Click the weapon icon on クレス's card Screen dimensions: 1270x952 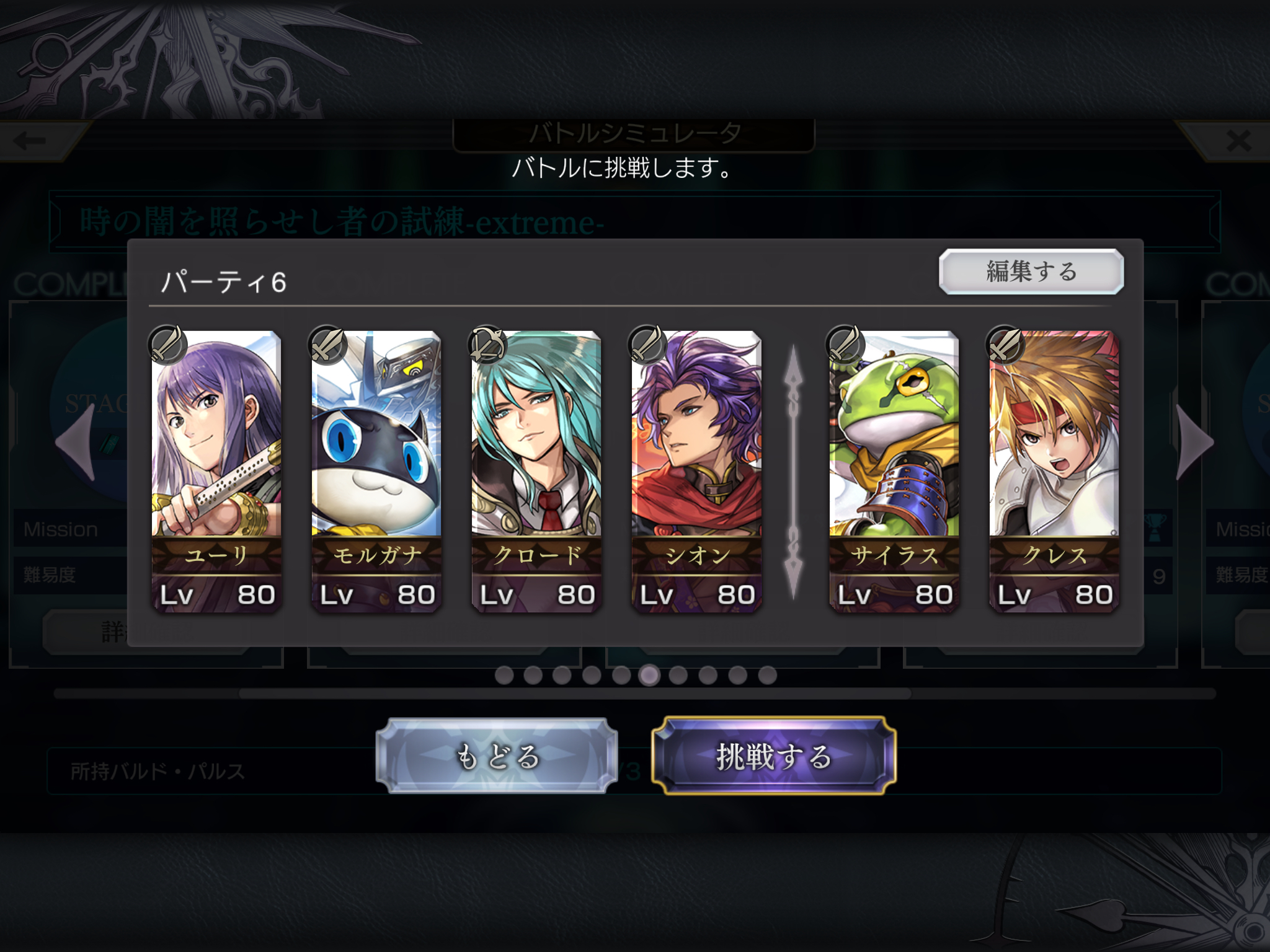[x=1006, y=343]
